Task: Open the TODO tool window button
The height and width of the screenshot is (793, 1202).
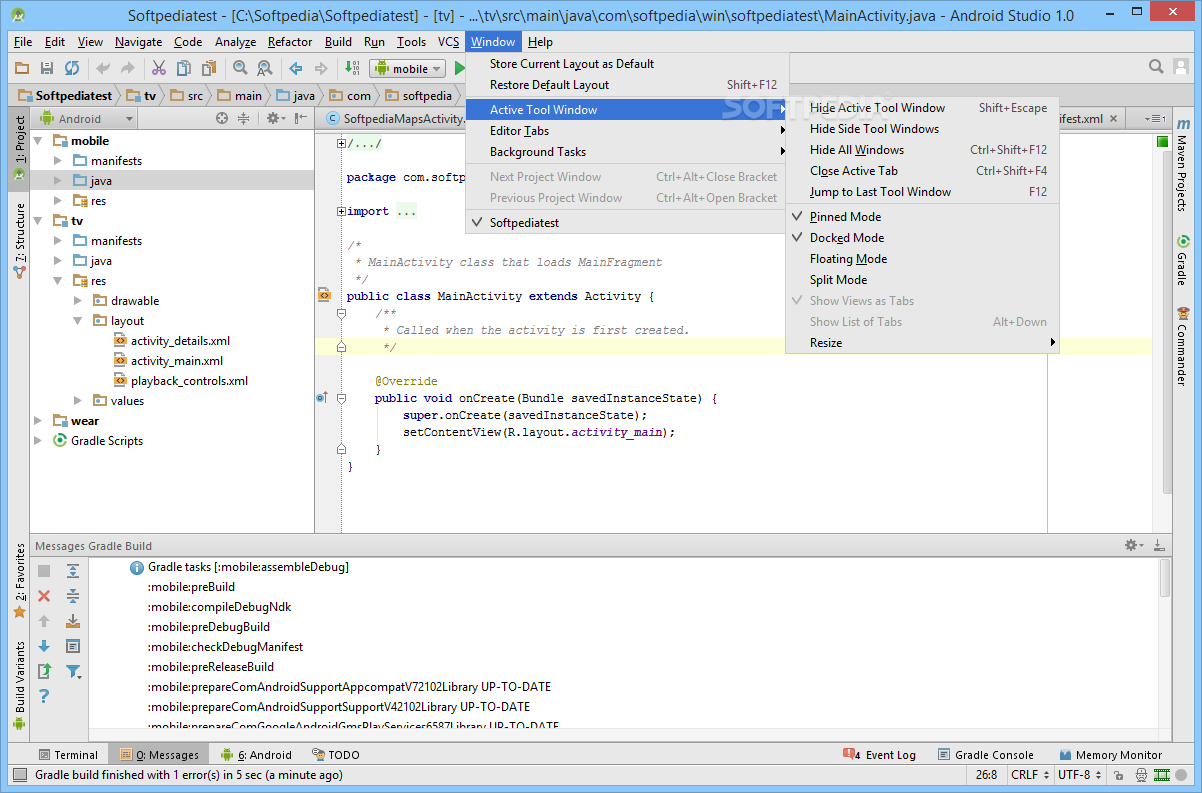Action: 335,755
